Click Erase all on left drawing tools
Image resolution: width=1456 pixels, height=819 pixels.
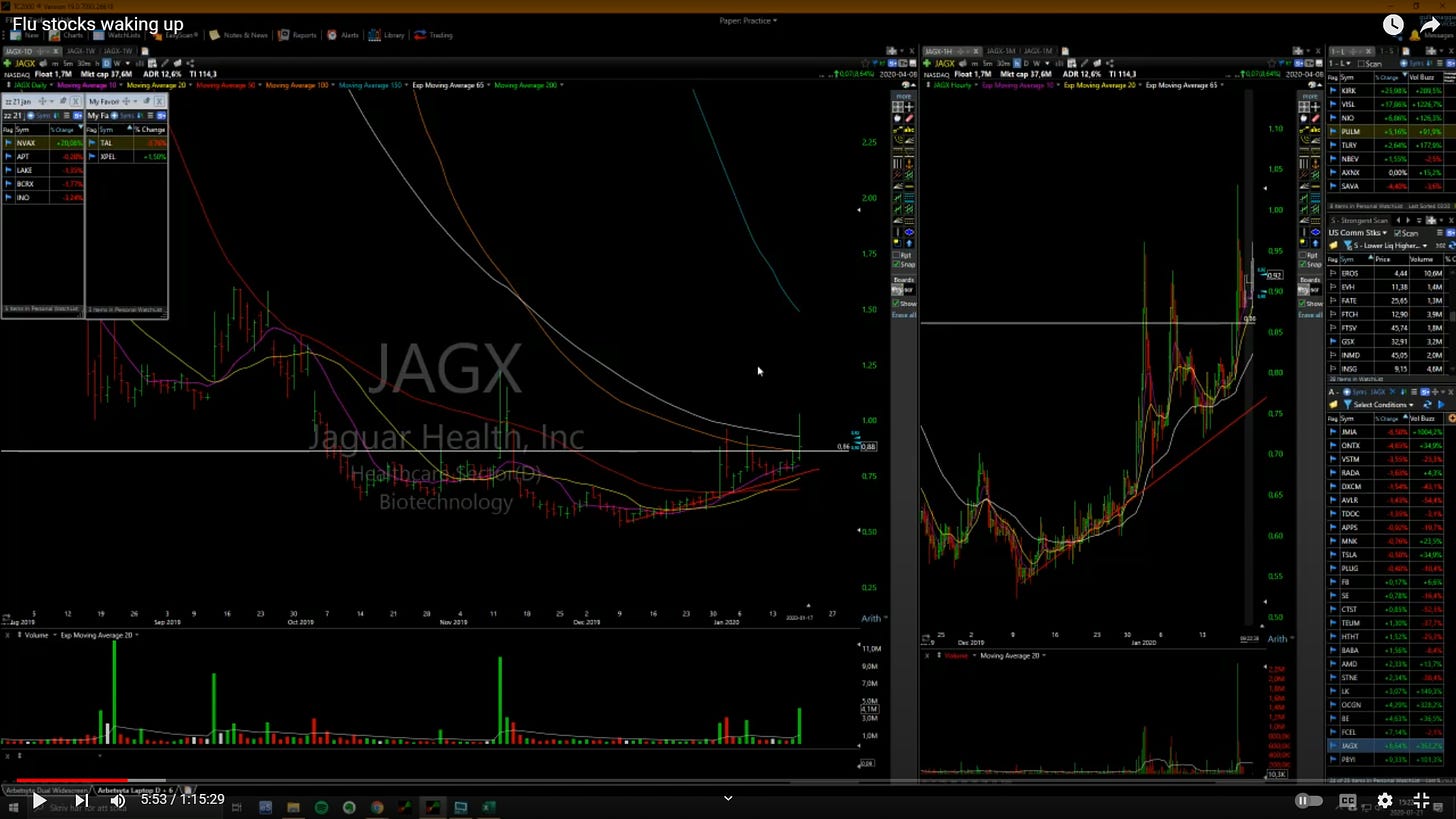[904, 315]
